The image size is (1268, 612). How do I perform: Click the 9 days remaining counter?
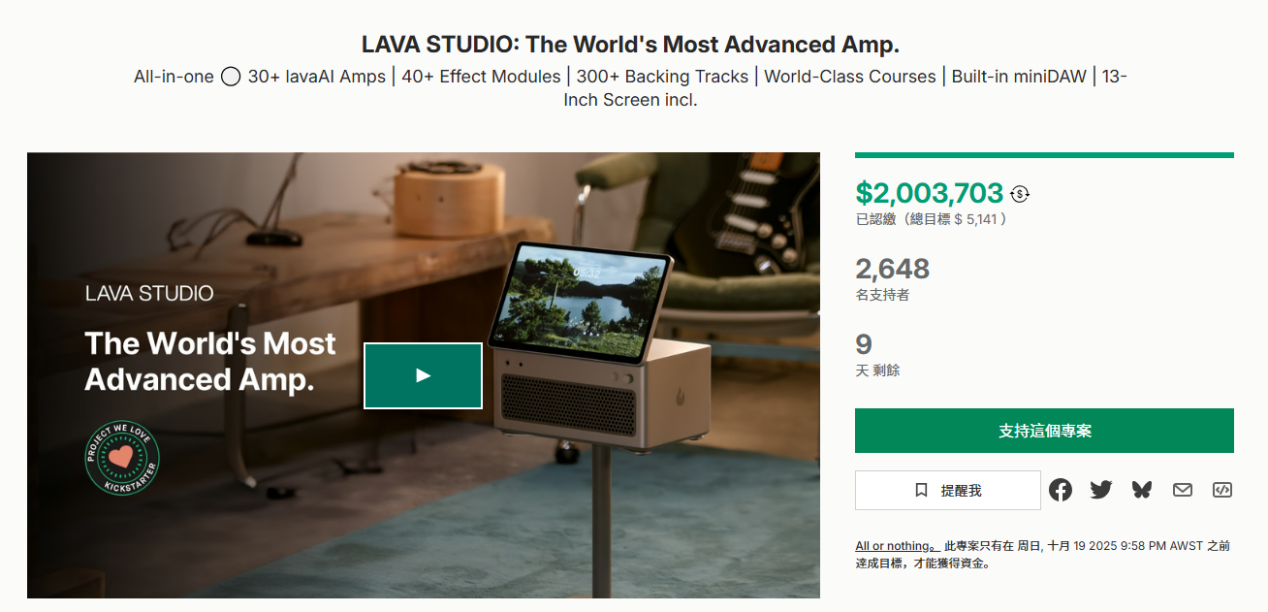(x=864, y=344)
